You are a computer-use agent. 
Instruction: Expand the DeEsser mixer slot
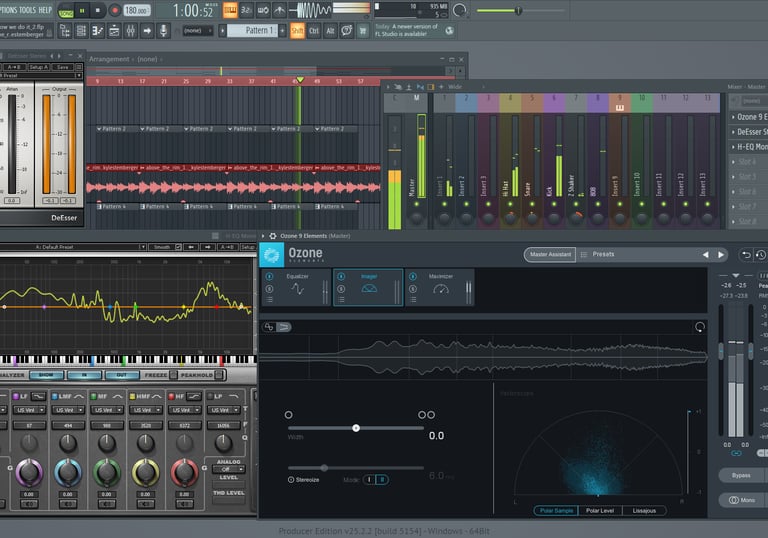(x=733, y=132)
